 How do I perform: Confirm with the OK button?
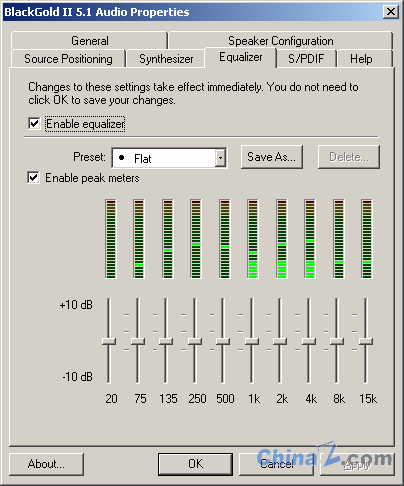click(195, 464)
